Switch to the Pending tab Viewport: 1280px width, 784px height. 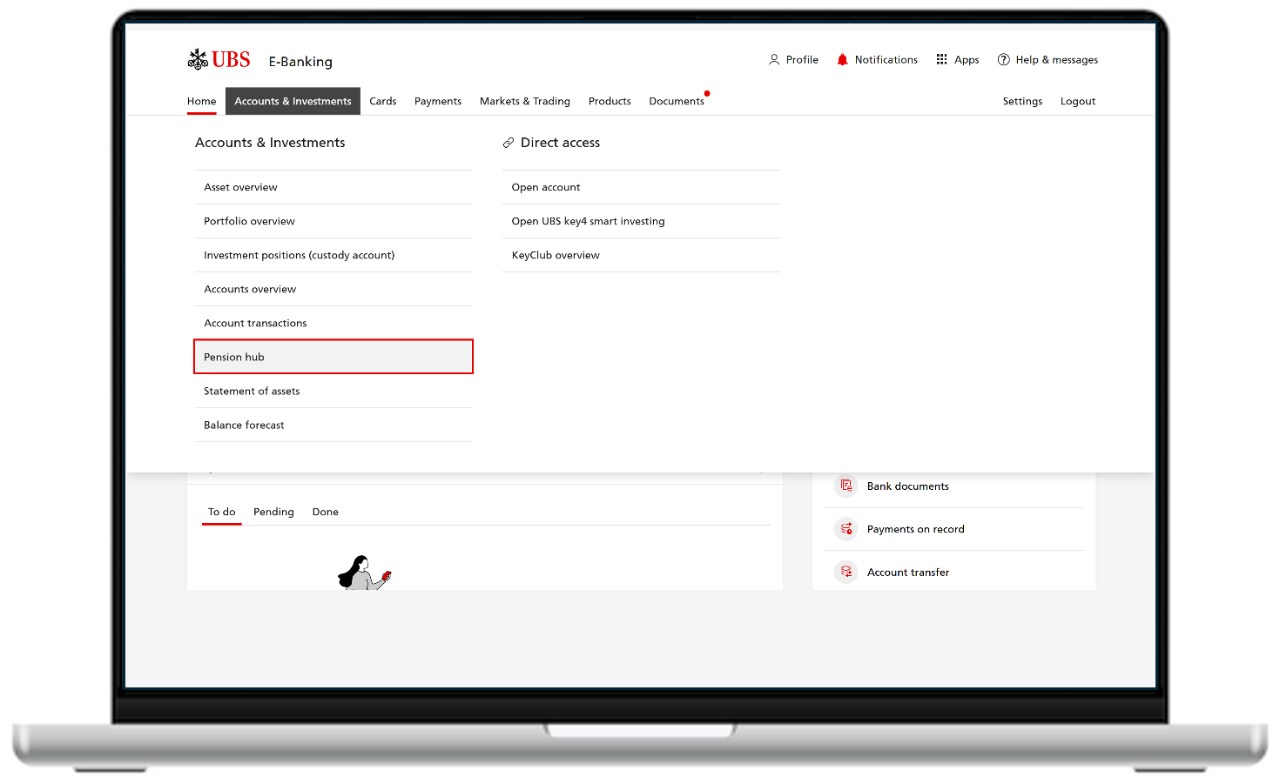[273, 512]
